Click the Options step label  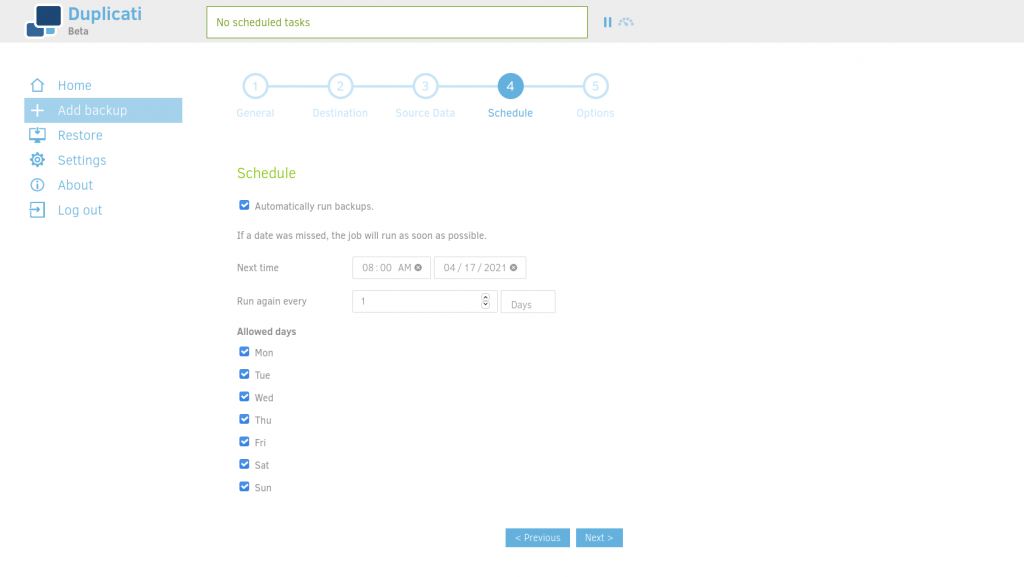pyautogui.click(x=595, y=113)
